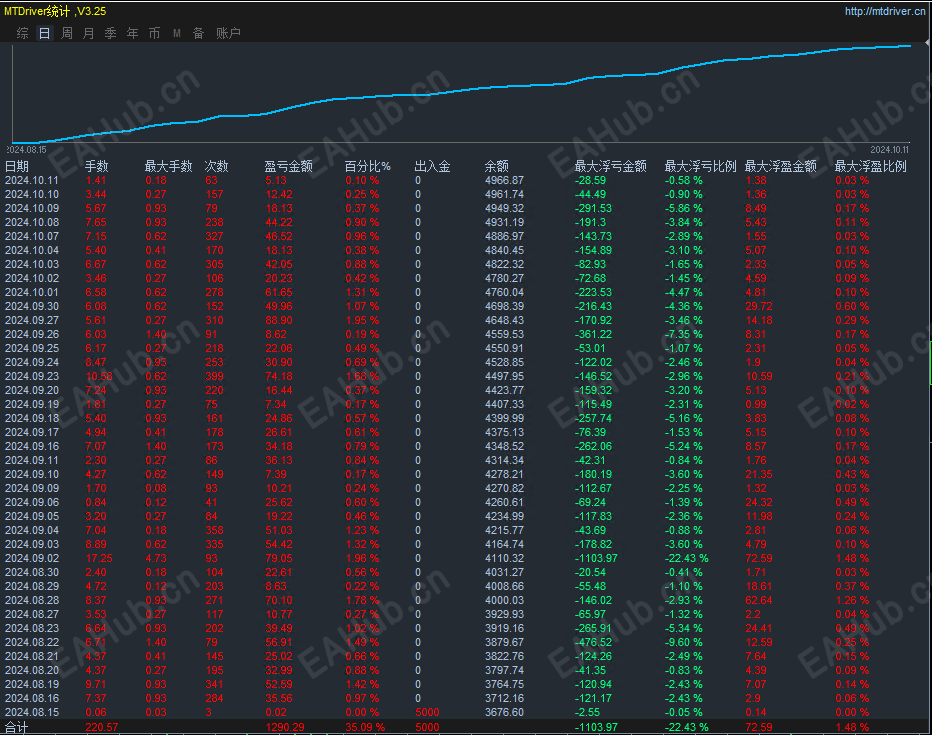Select the M tab
This screenshot has height=735, width=932.
pyautogui.click(x=177, y=33)
